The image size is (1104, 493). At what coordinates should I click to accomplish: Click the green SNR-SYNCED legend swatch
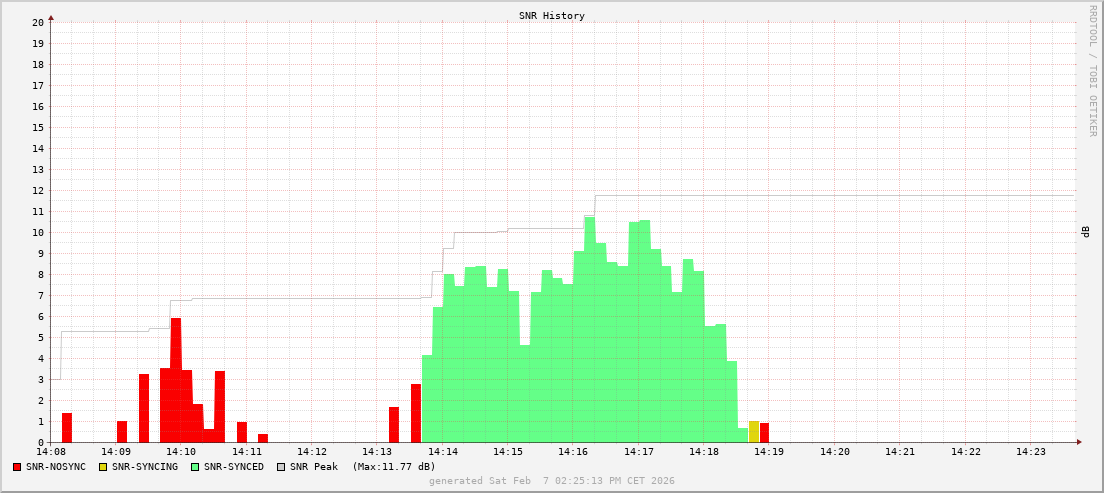[195, 467]
